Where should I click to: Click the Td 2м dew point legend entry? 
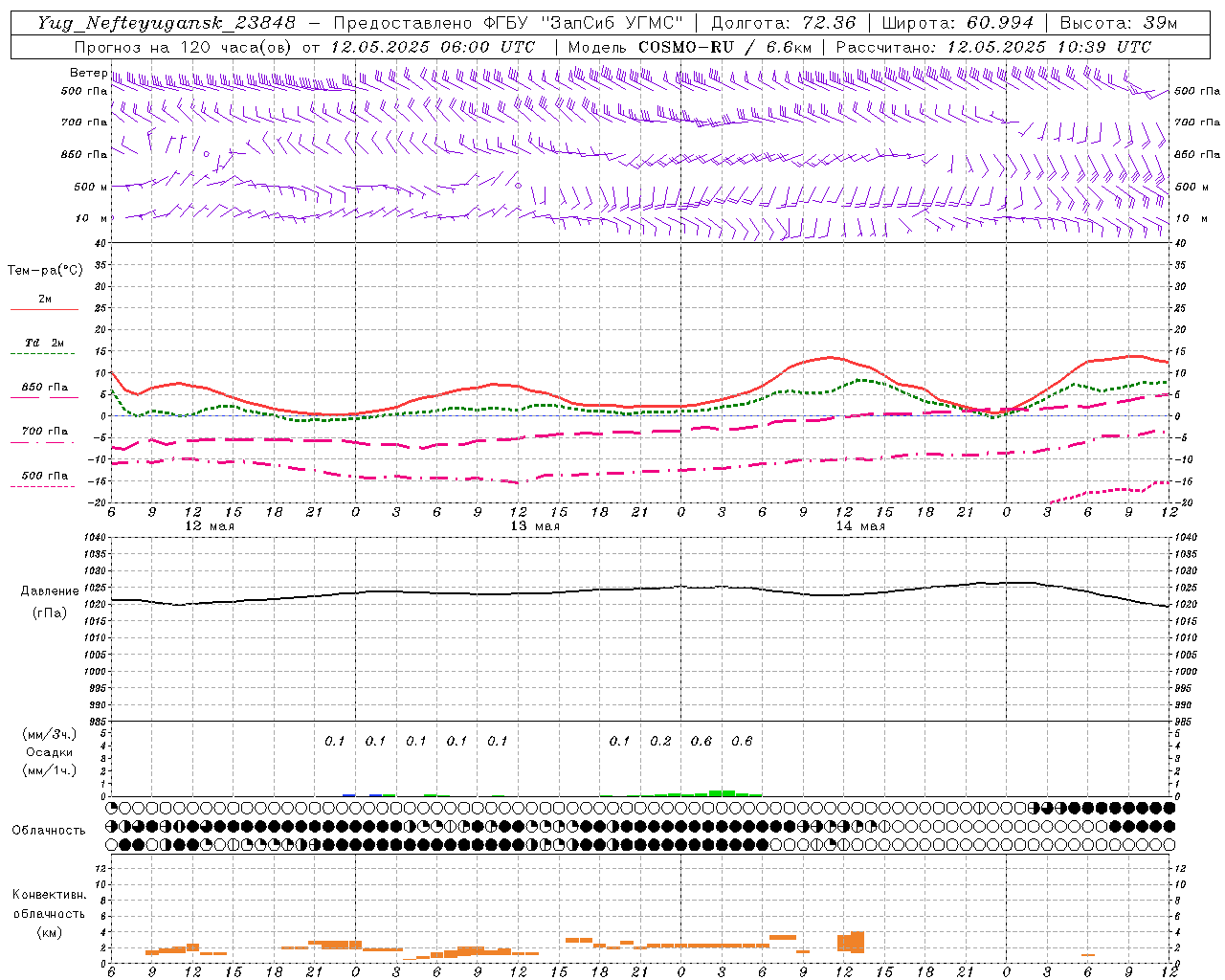coord(45,343)
